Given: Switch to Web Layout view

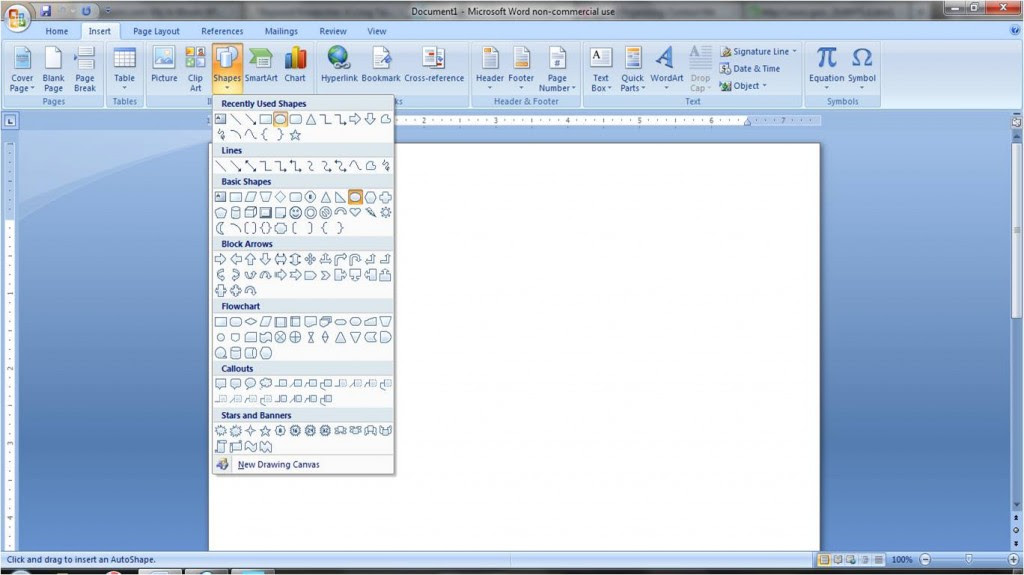Looking at the screenshot, I should 851,559.
